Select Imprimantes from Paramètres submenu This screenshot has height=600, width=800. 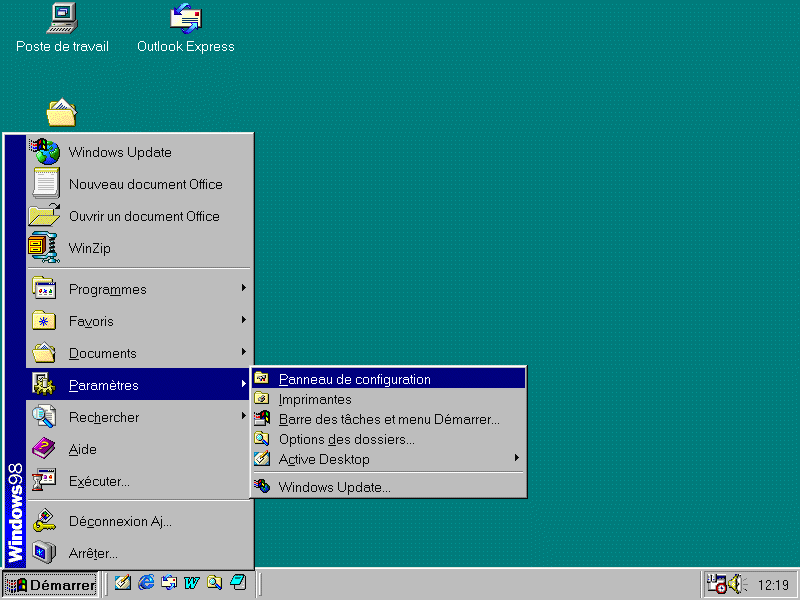coord(315,399)
